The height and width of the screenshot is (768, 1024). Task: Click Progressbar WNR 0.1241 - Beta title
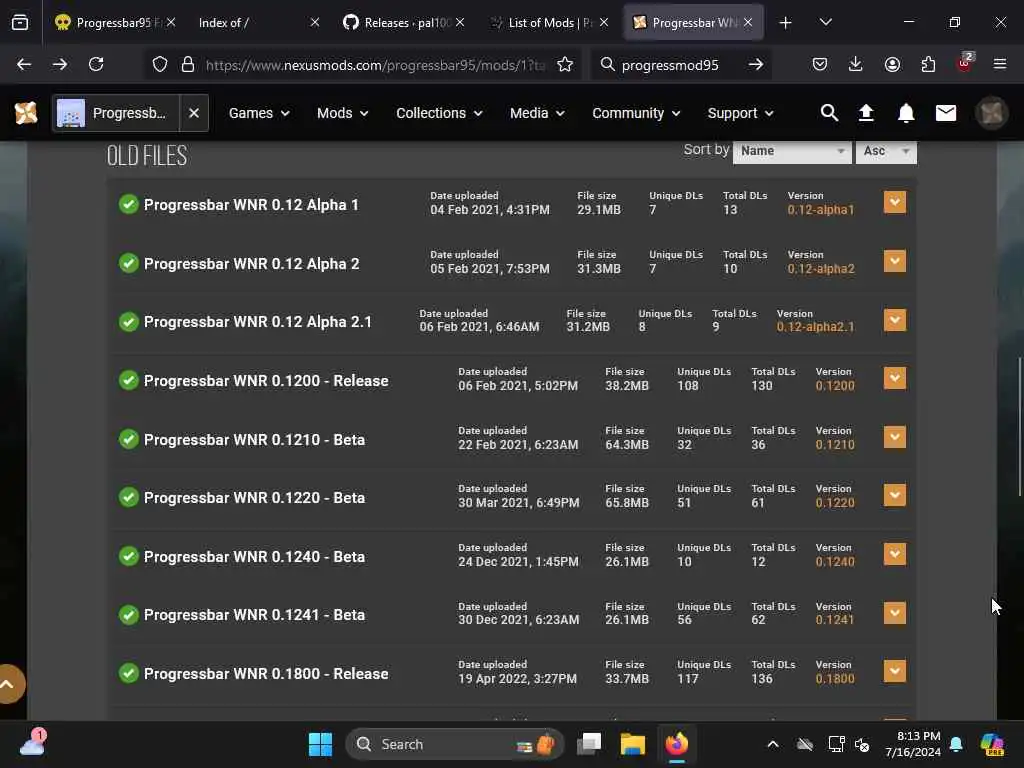pos(254,615)
